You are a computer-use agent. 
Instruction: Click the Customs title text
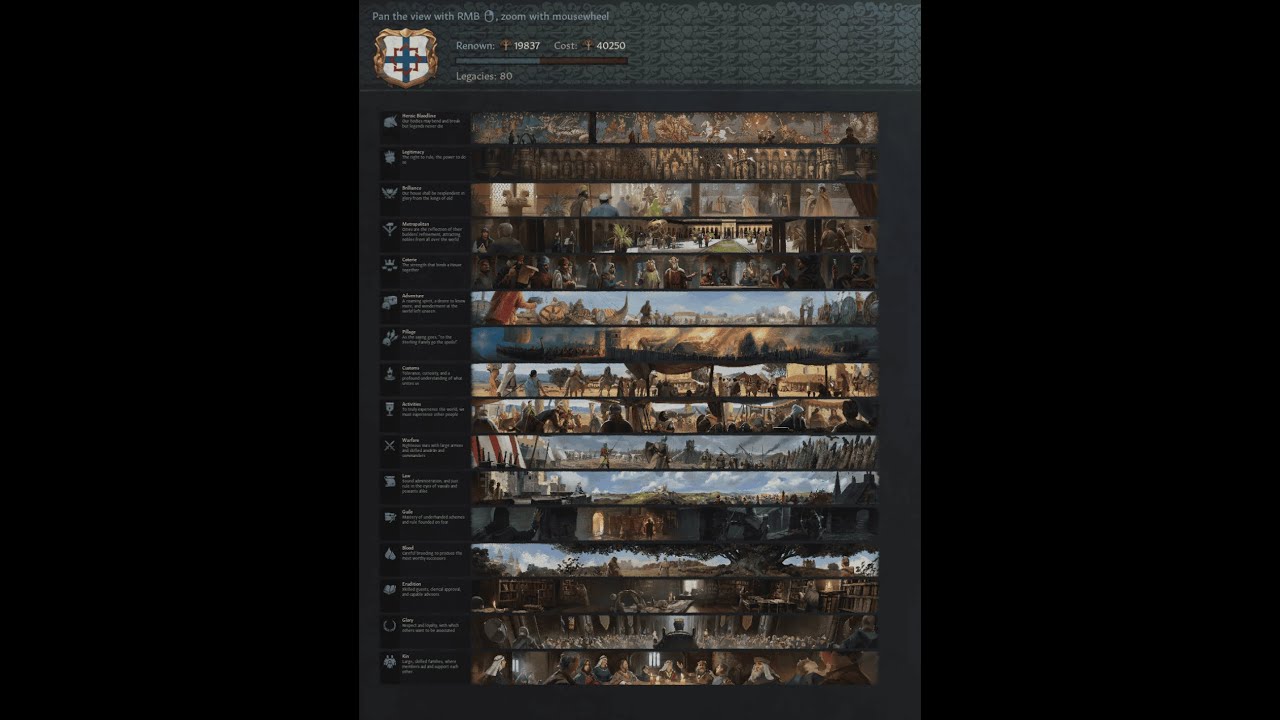click(411, 368)
